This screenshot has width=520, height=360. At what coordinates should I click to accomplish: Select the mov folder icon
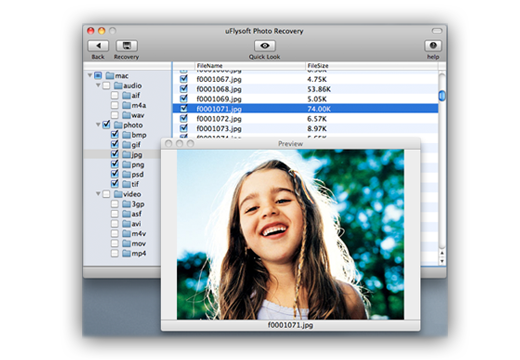point(126,243)
